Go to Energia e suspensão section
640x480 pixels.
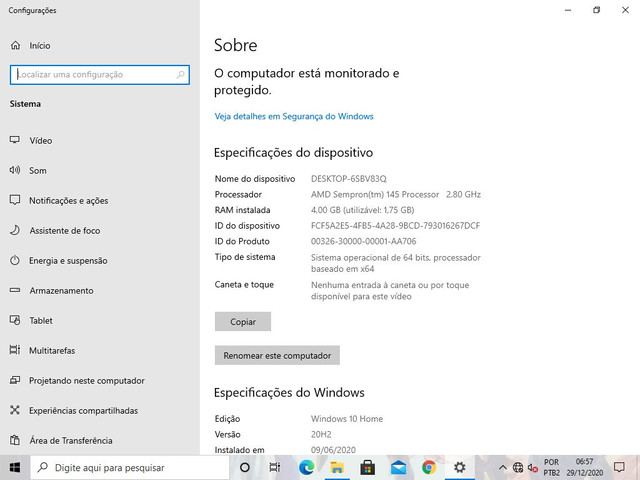pos(68,260)
